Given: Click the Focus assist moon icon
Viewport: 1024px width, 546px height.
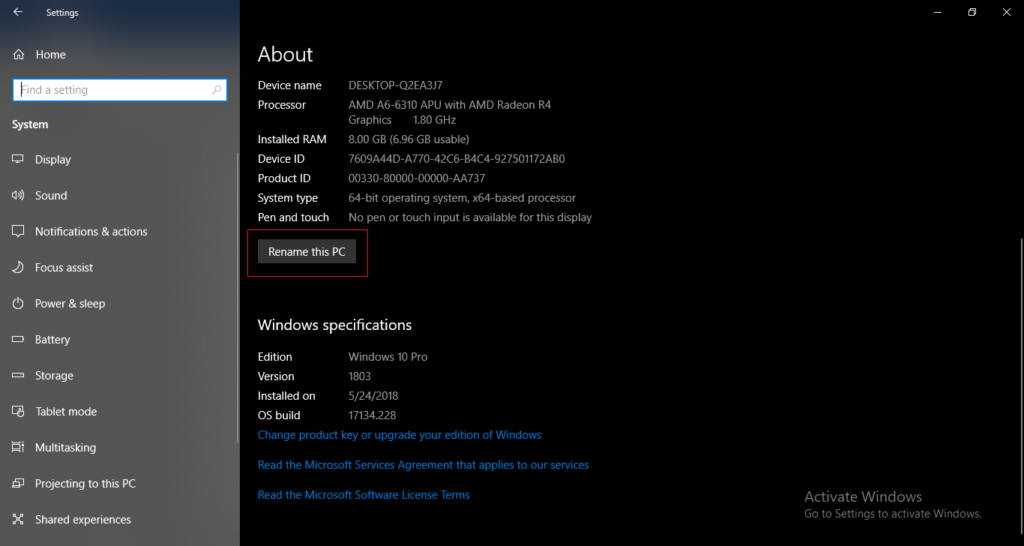Looking at the screenshot, I should click(x=18, y=267).
